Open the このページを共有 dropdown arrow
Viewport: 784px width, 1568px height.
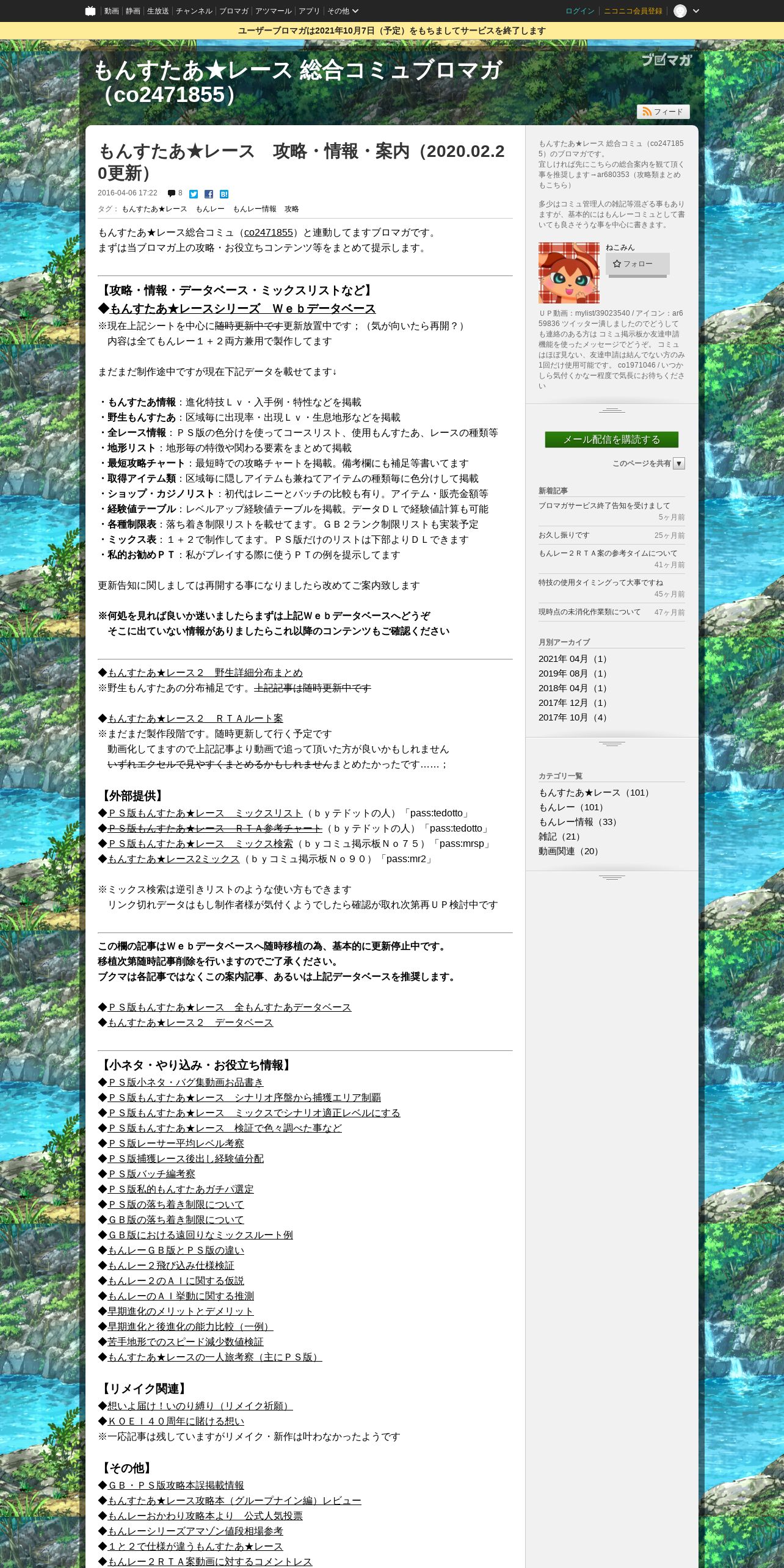(x=679, y=463)
